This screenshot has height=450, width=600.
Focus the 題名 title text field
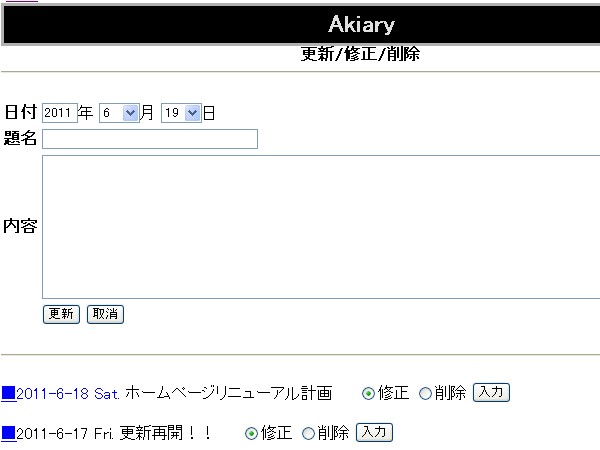coord(150,139)
